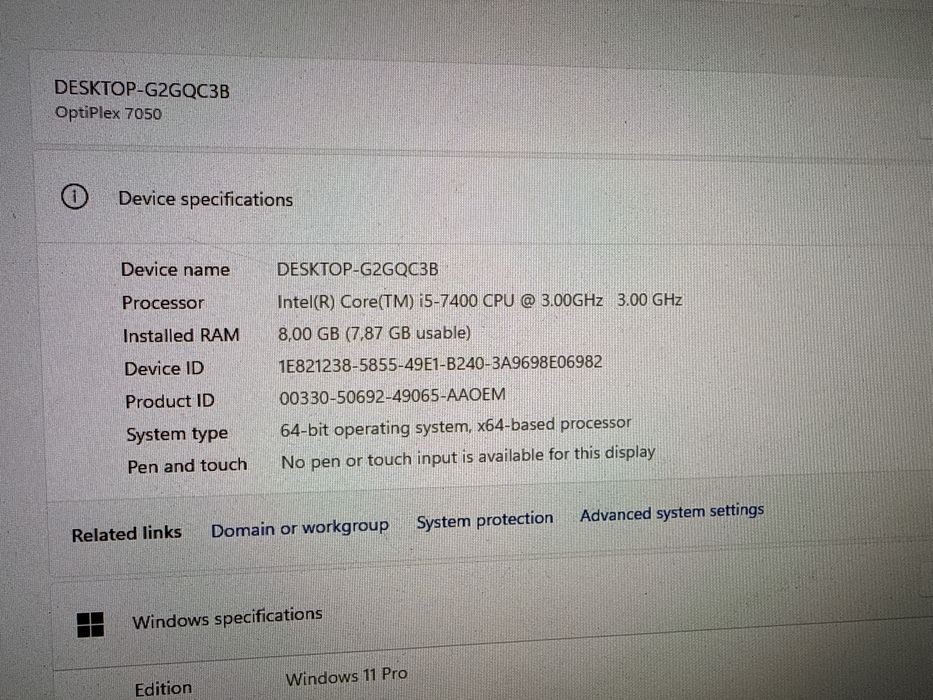Select the Product ID label
The width and height of the screenshot is (933, 700).
click(170, 401)
